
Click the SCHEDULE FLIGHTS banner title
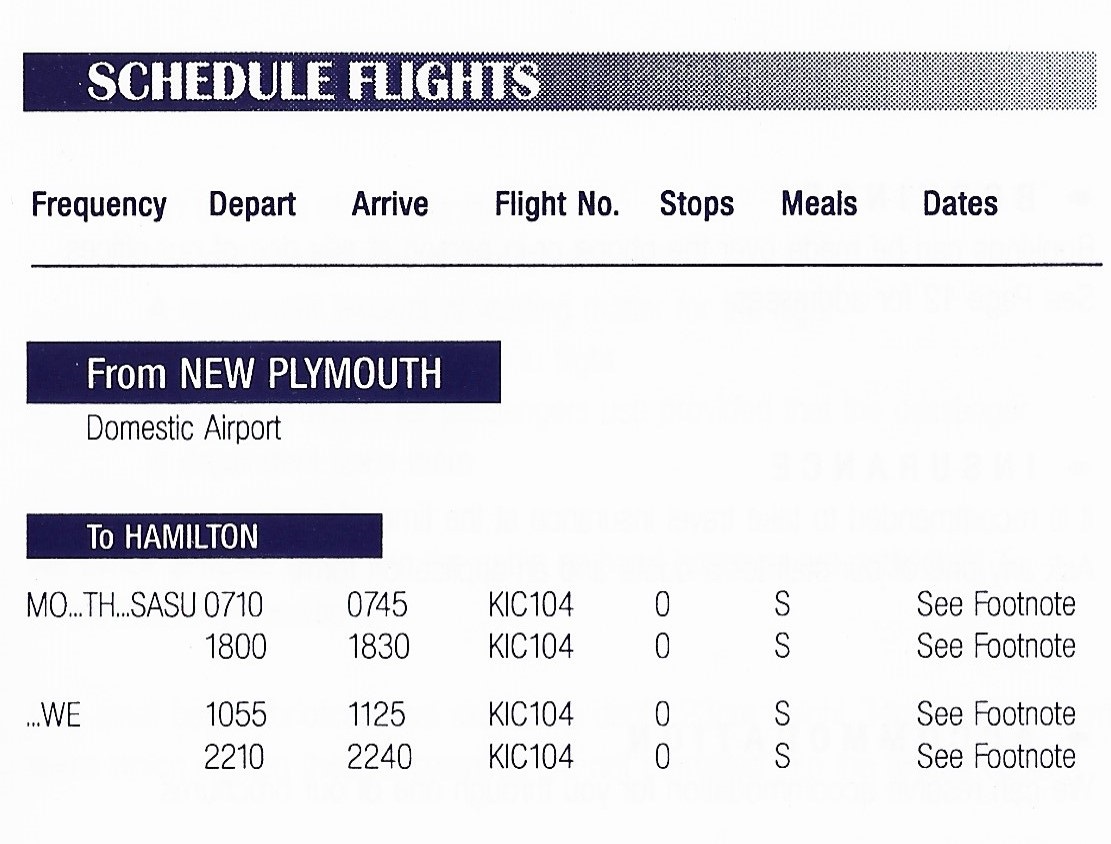(x=312, y=81)
